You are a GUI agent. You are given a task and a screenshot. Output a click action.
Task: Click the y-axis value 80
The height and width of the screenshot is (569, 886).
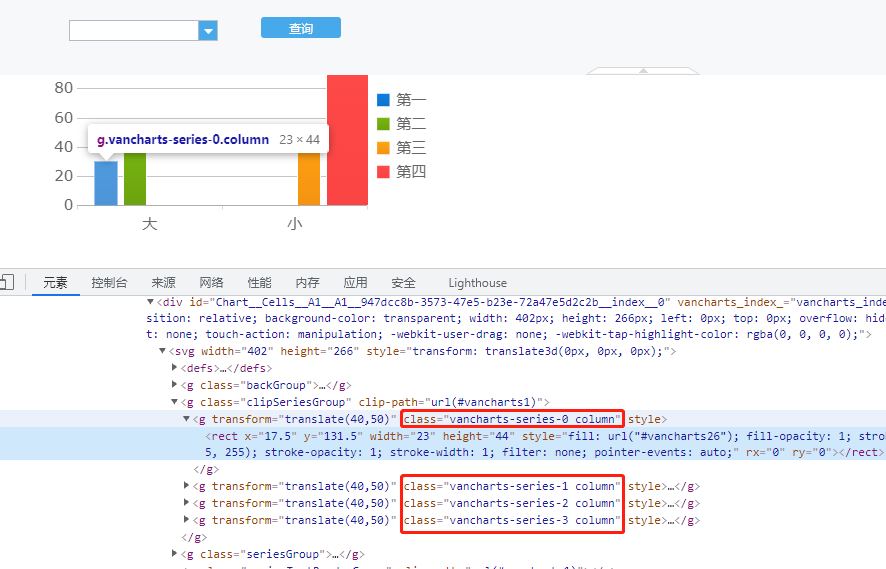coord(64,88)
